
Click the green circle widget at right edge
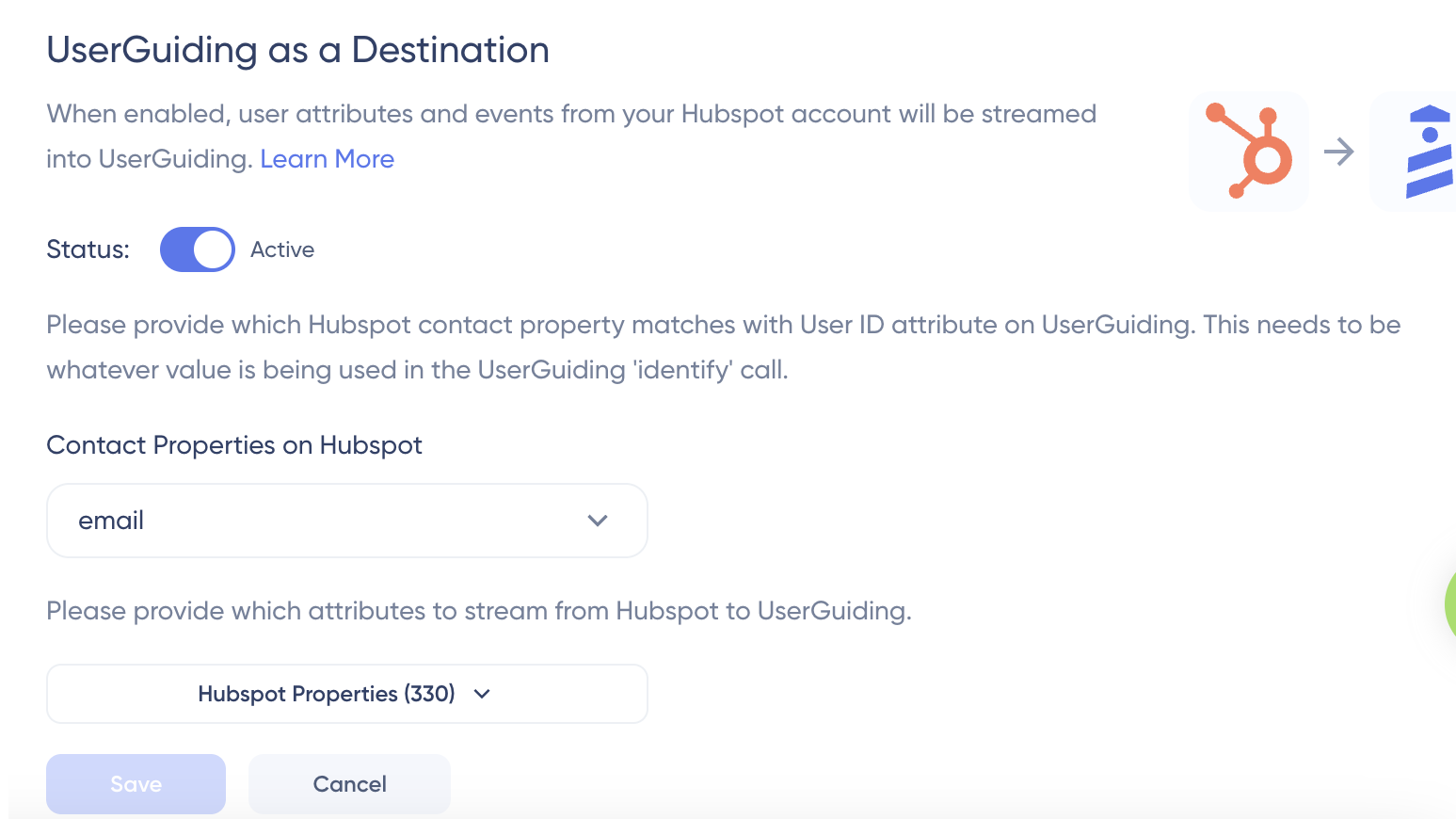[x=1450, y=603]
